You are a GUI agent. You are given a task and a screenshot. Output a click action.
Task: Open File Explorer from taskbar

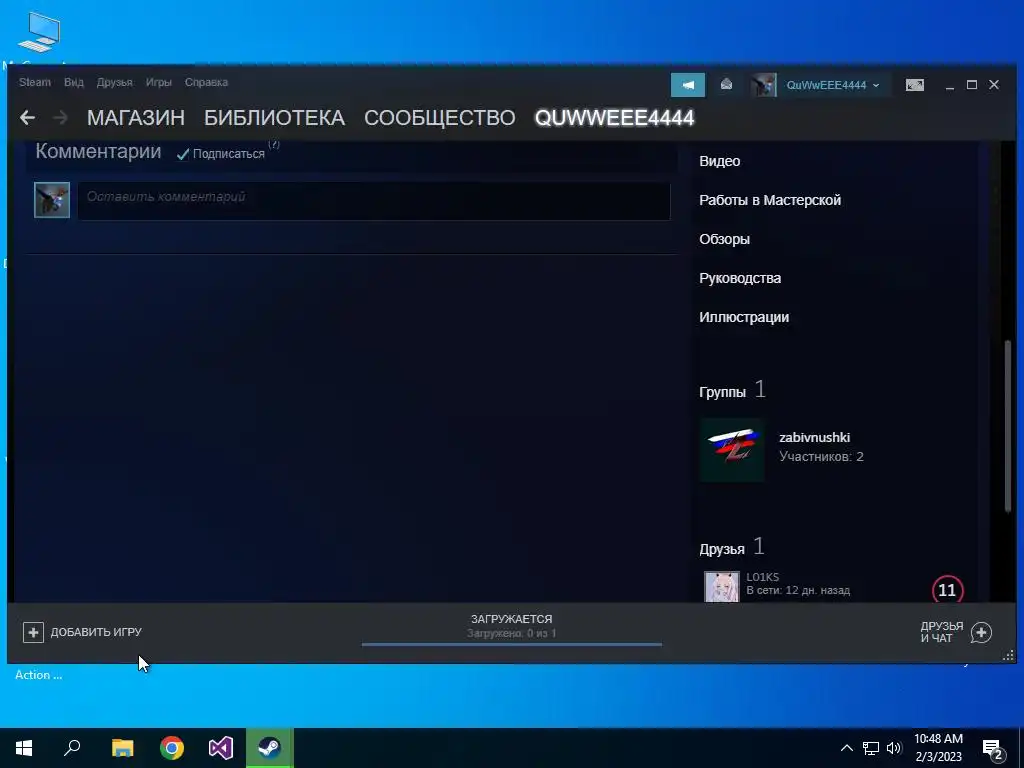[122, 748]
